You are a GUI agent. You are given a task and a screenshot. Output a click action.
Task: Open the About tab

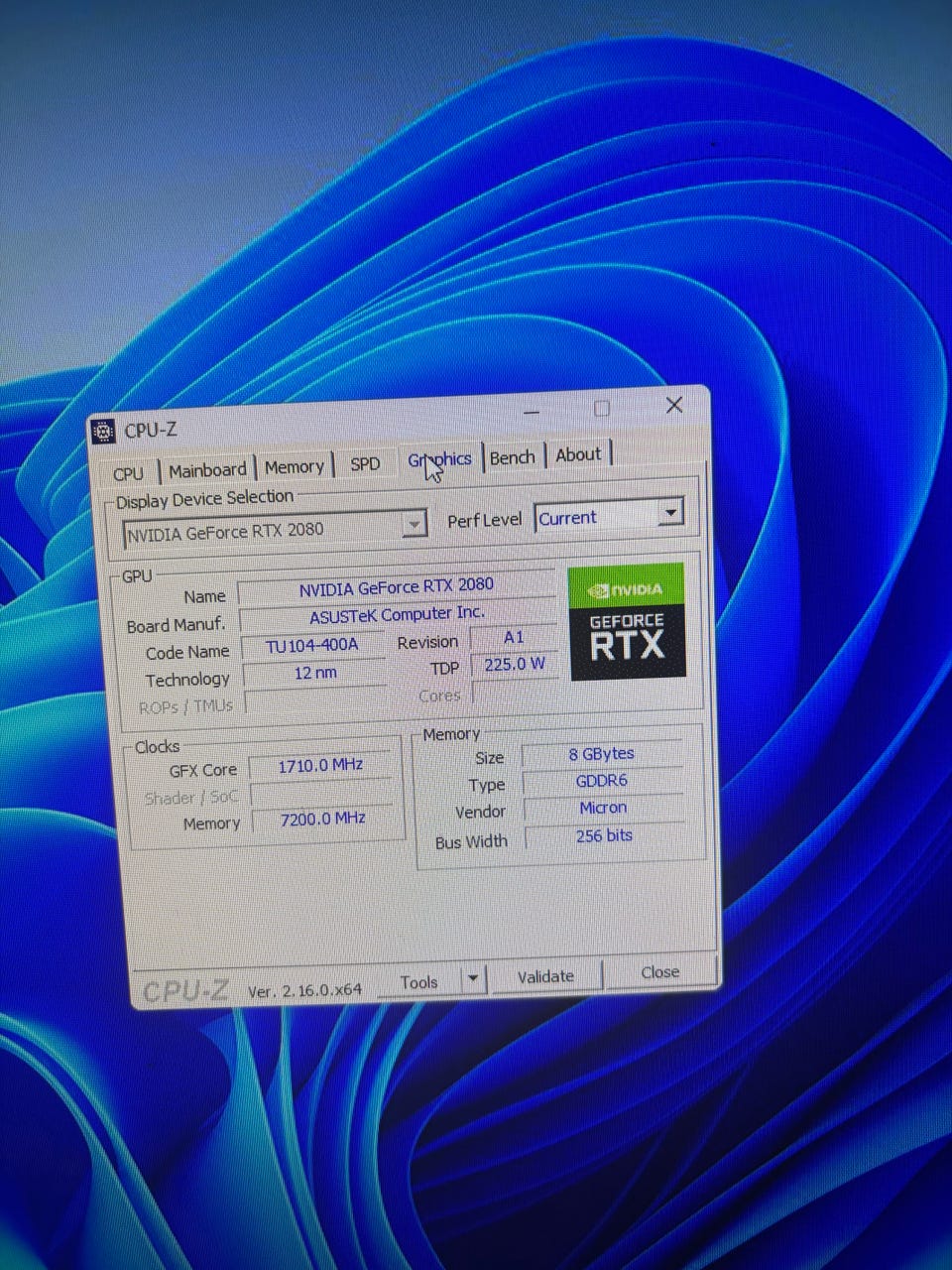[578, 454]
